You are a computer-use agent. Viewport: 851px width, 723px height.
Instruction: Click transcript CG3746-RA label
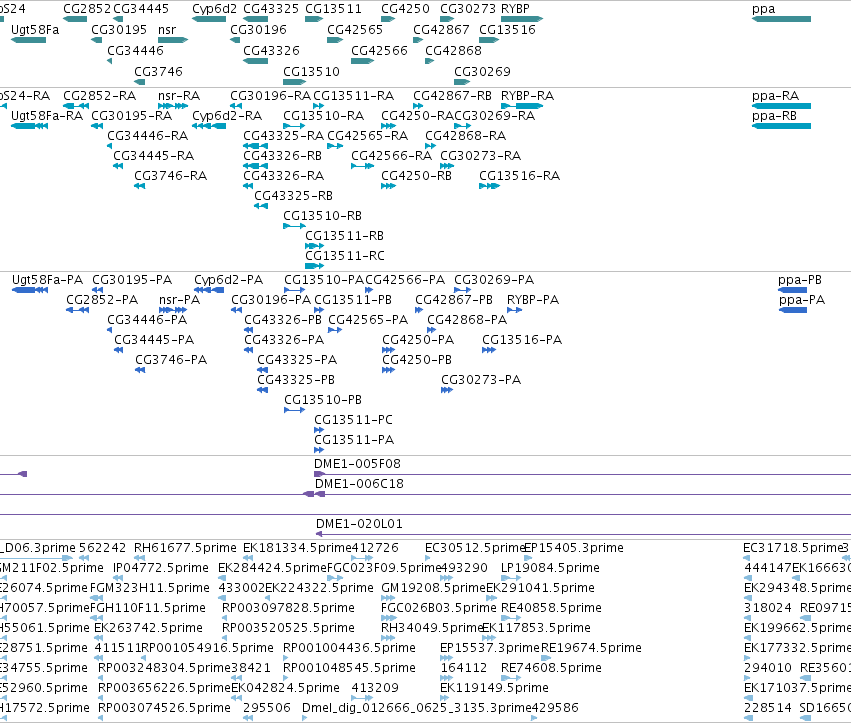tap(170, 175)
